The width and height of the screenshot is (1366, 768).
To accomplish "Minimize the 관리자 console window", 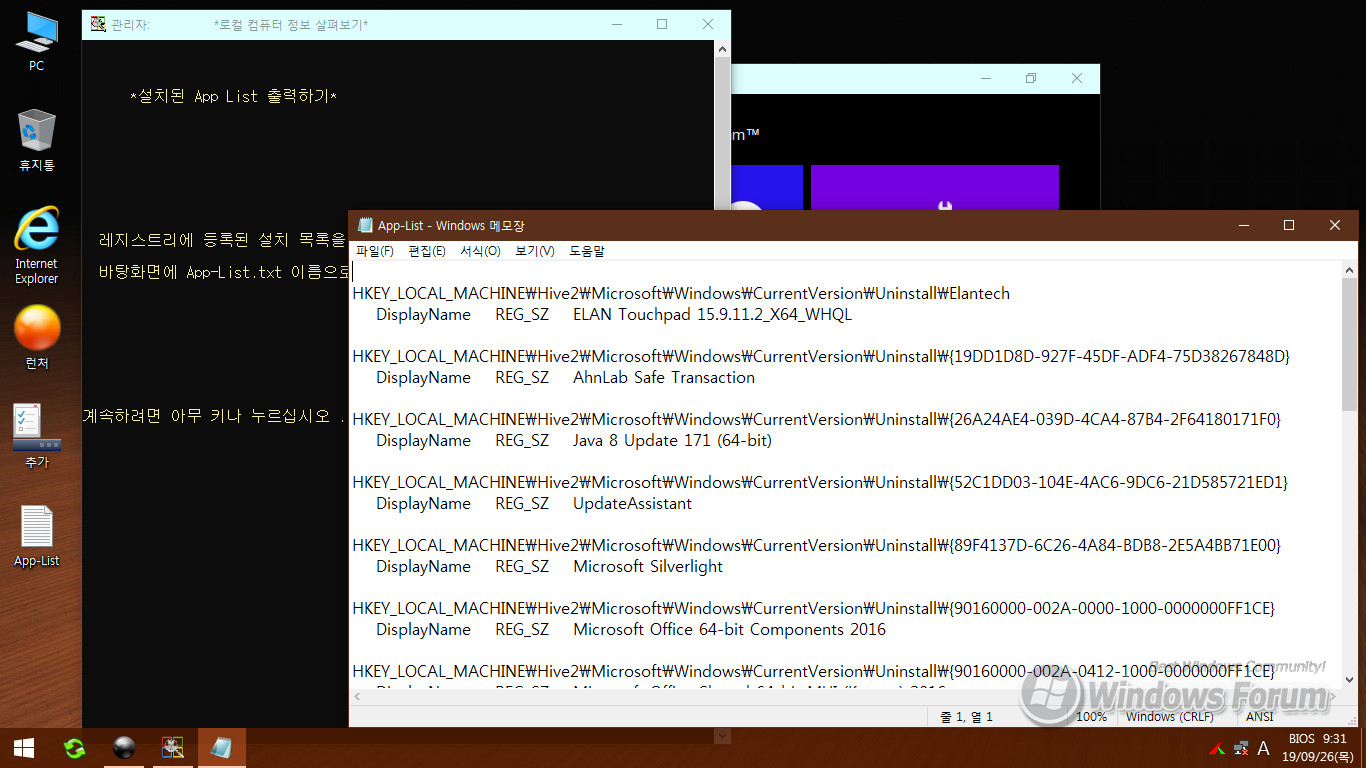I will (616, 24).
